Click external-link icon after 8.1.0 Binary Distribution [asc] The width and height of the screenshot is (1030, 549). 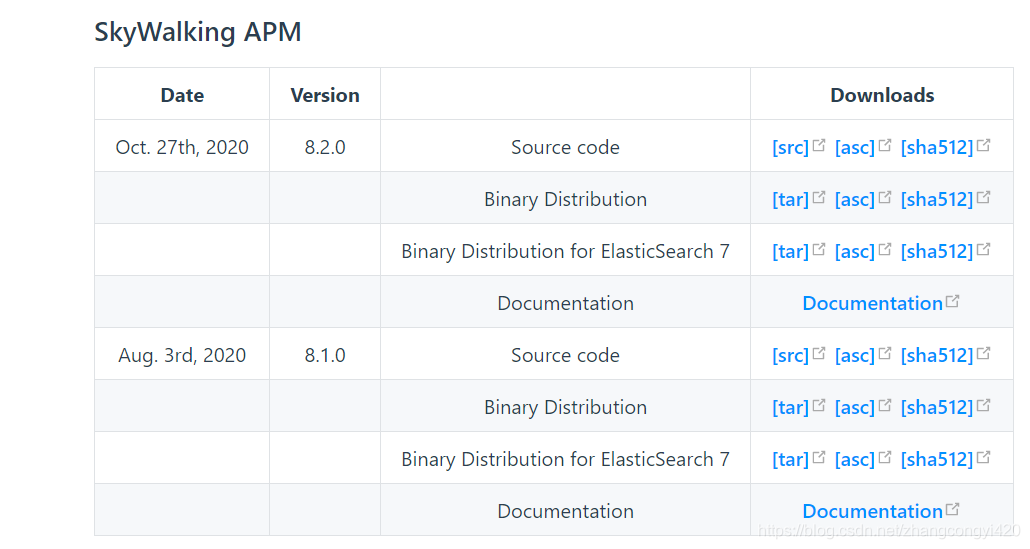(885, 405)
